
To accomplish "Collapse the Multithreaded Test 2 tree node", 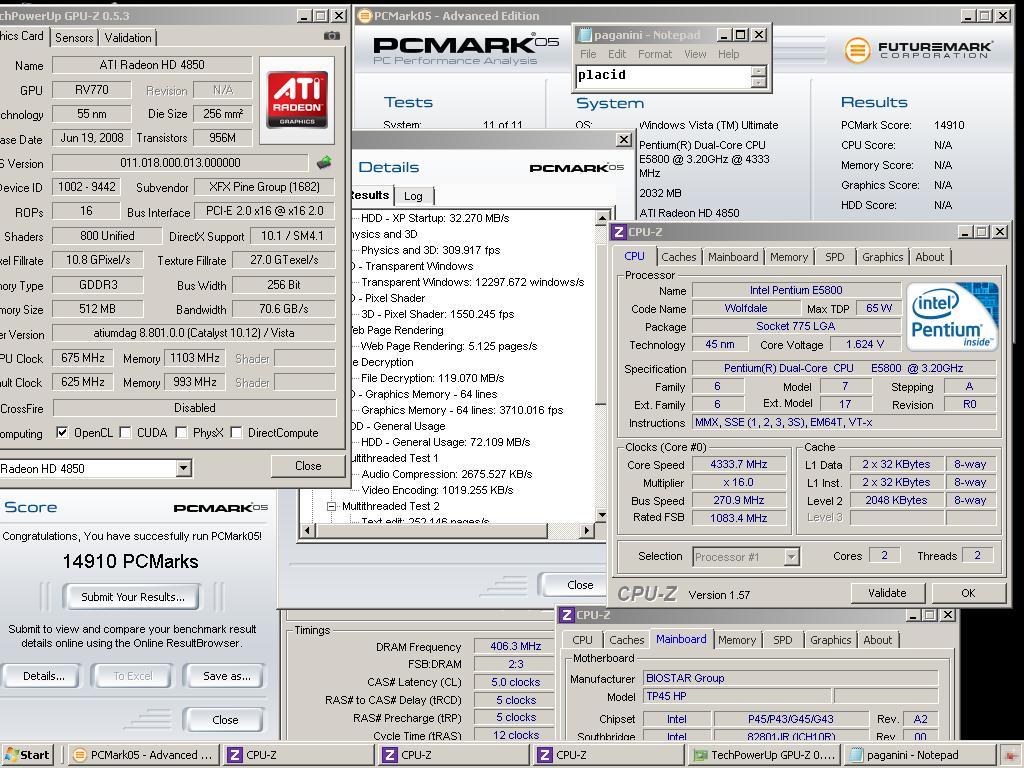I will point(331,506).
